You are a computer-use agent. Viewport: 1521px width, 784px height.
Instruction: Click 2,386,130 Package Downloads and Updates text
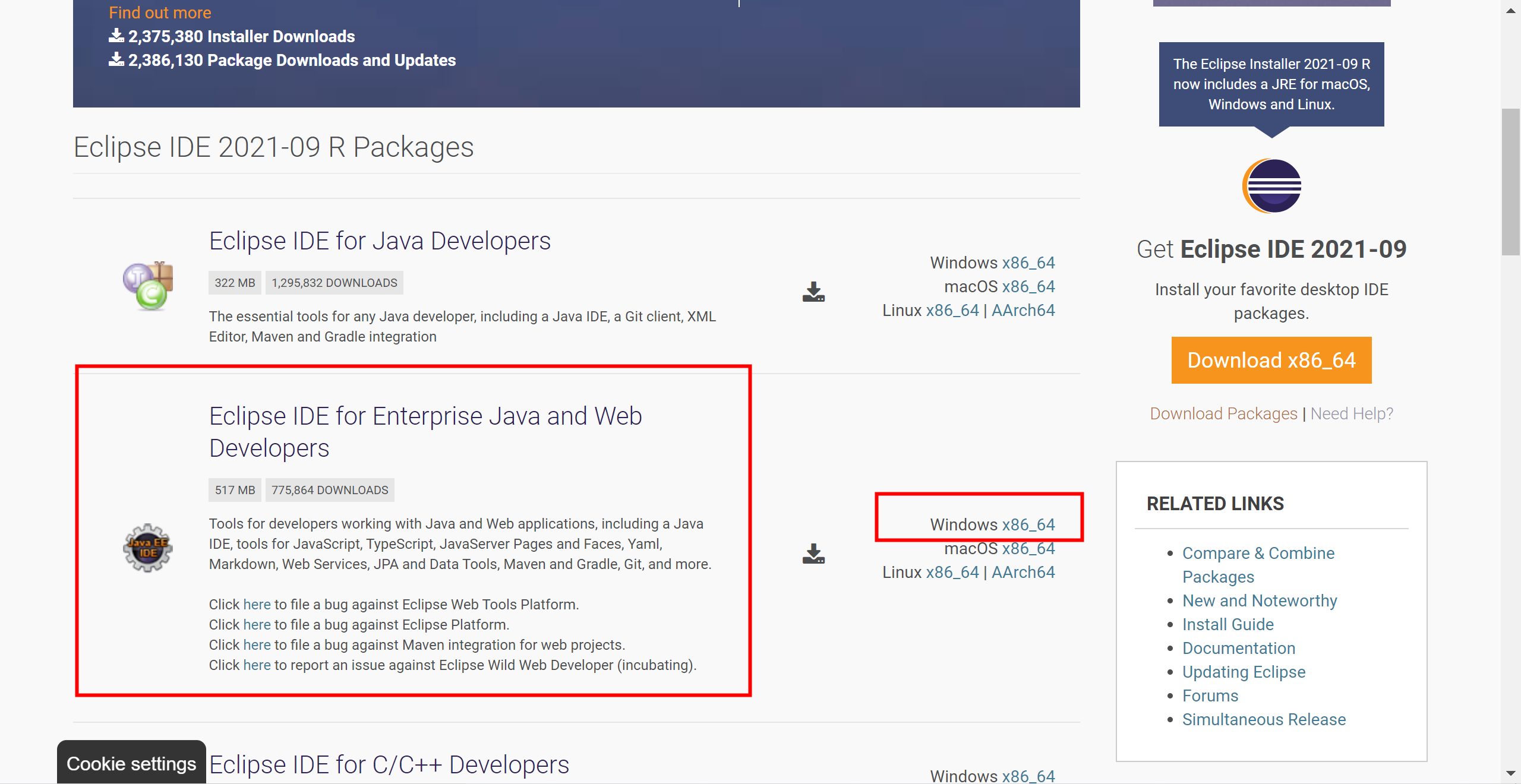[x=292, y=60]
